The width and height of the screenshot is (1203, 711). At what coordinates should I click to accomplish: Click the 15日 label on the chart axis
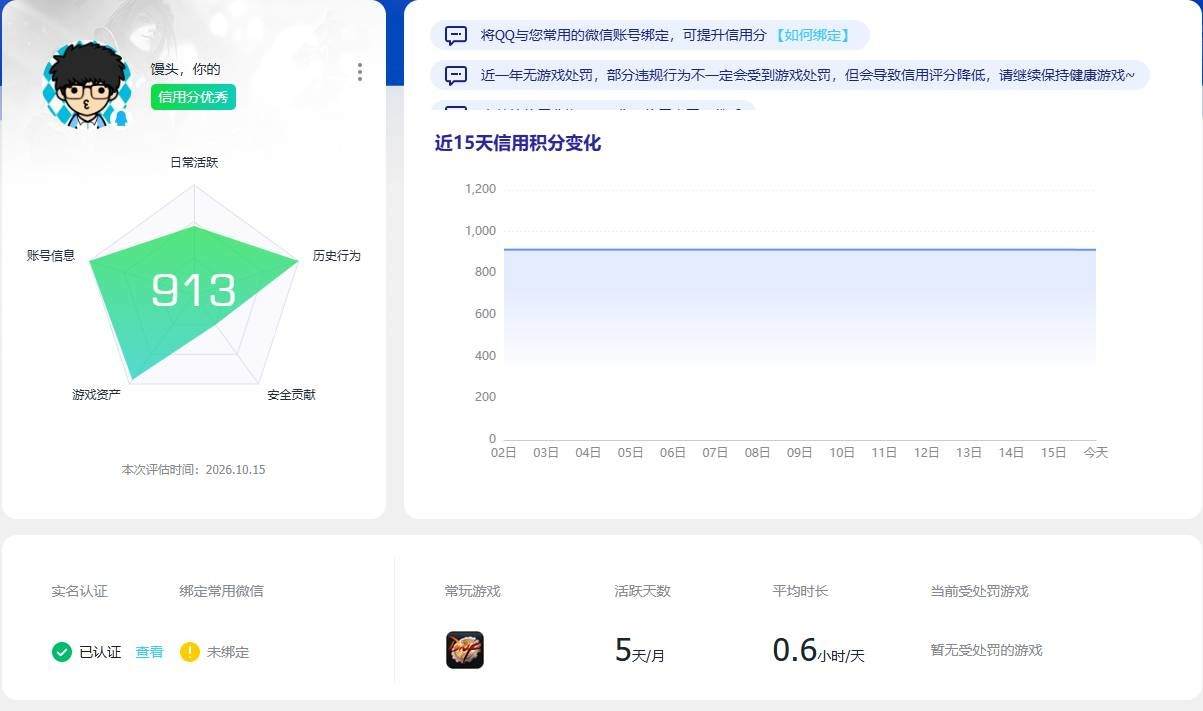(1053, 453)
